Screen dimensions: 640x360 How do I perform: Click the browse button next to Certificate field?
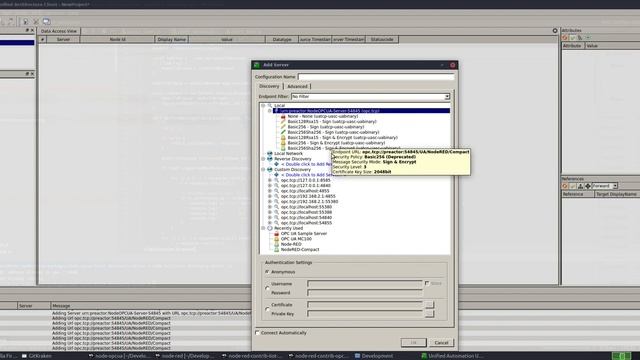tap(429, 305)
